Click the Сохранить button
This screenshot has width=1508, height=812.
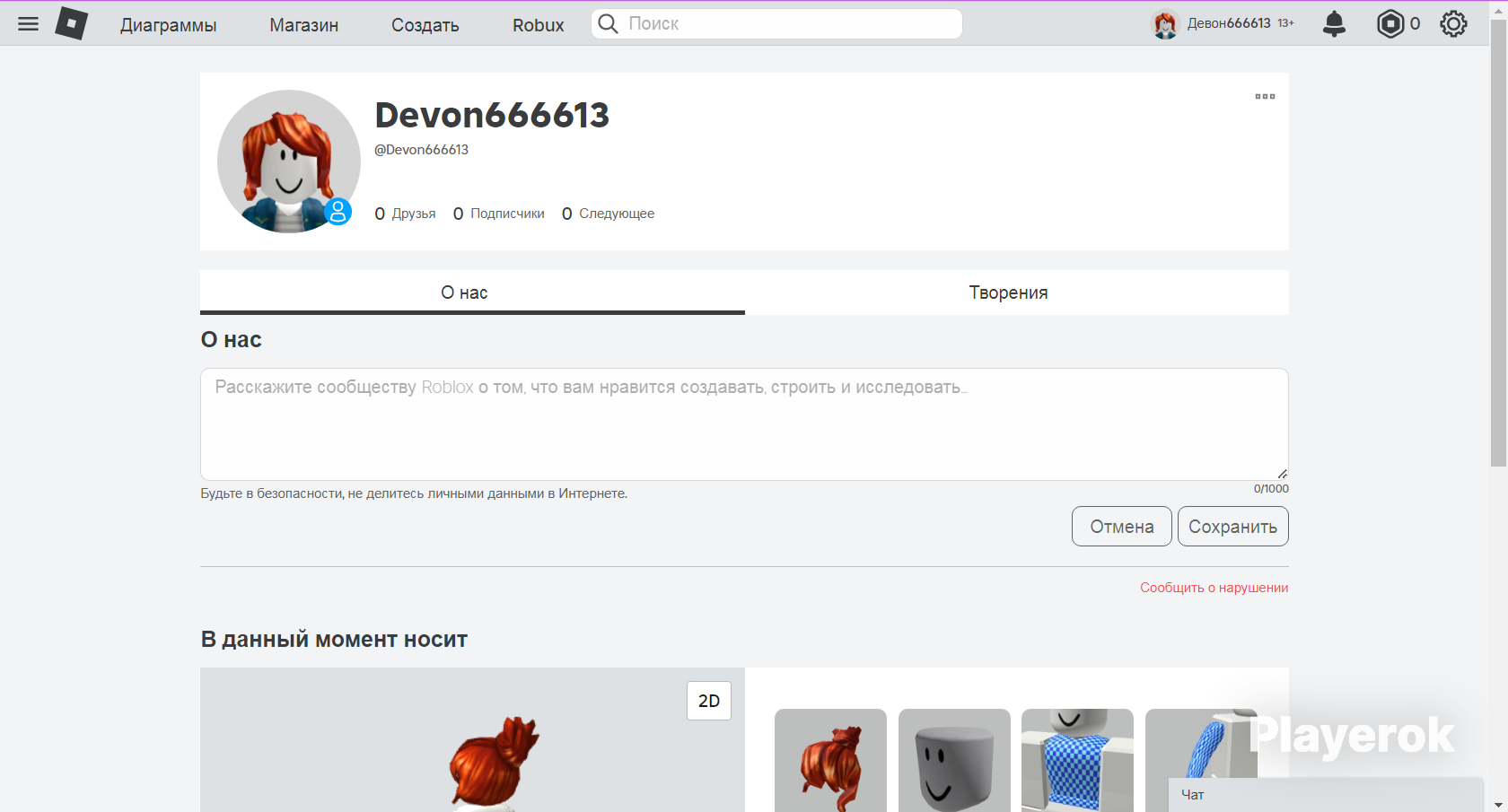(x=1233, y=527)
